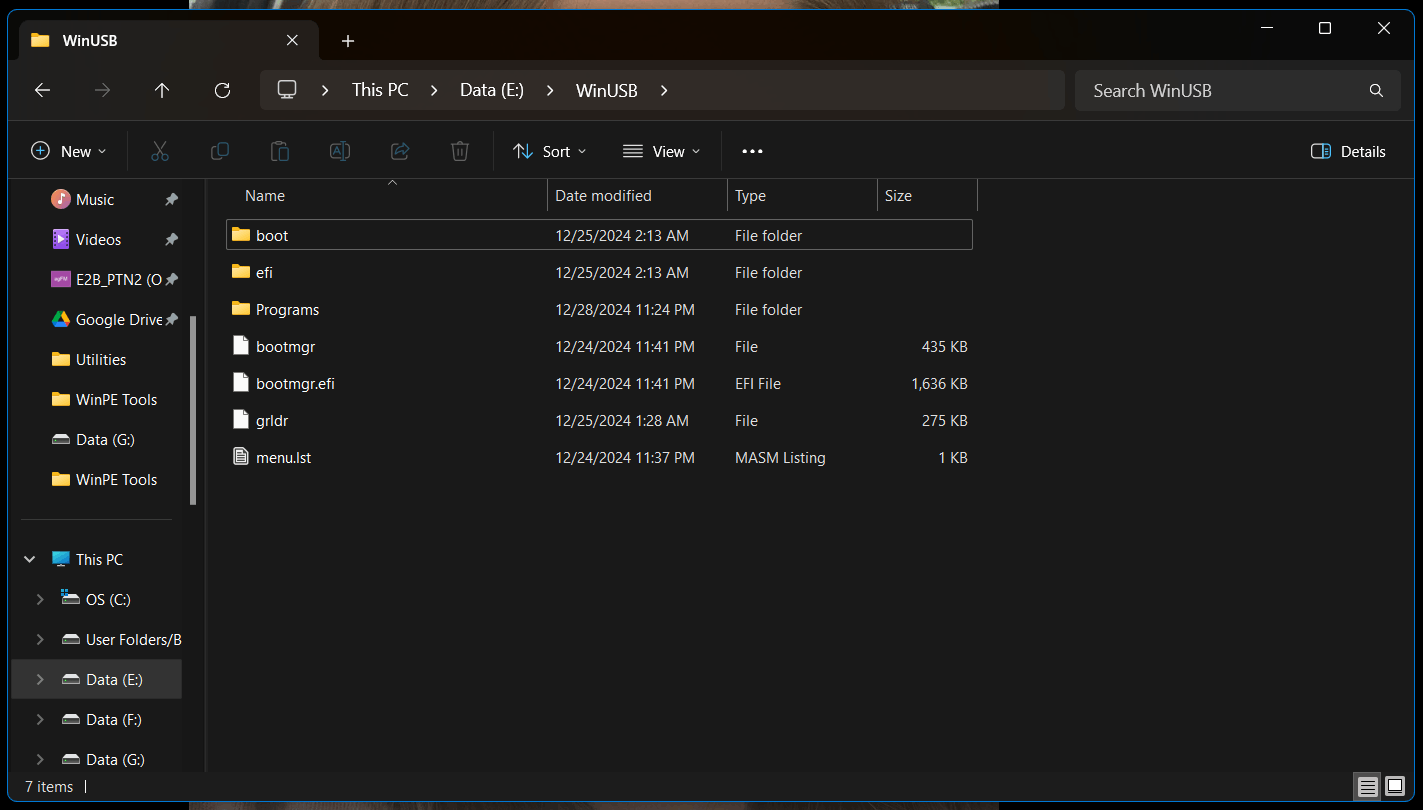The image size is (1423, 810).
Task: Refresh the WinUSB folder view
Action: pos(222,90)
